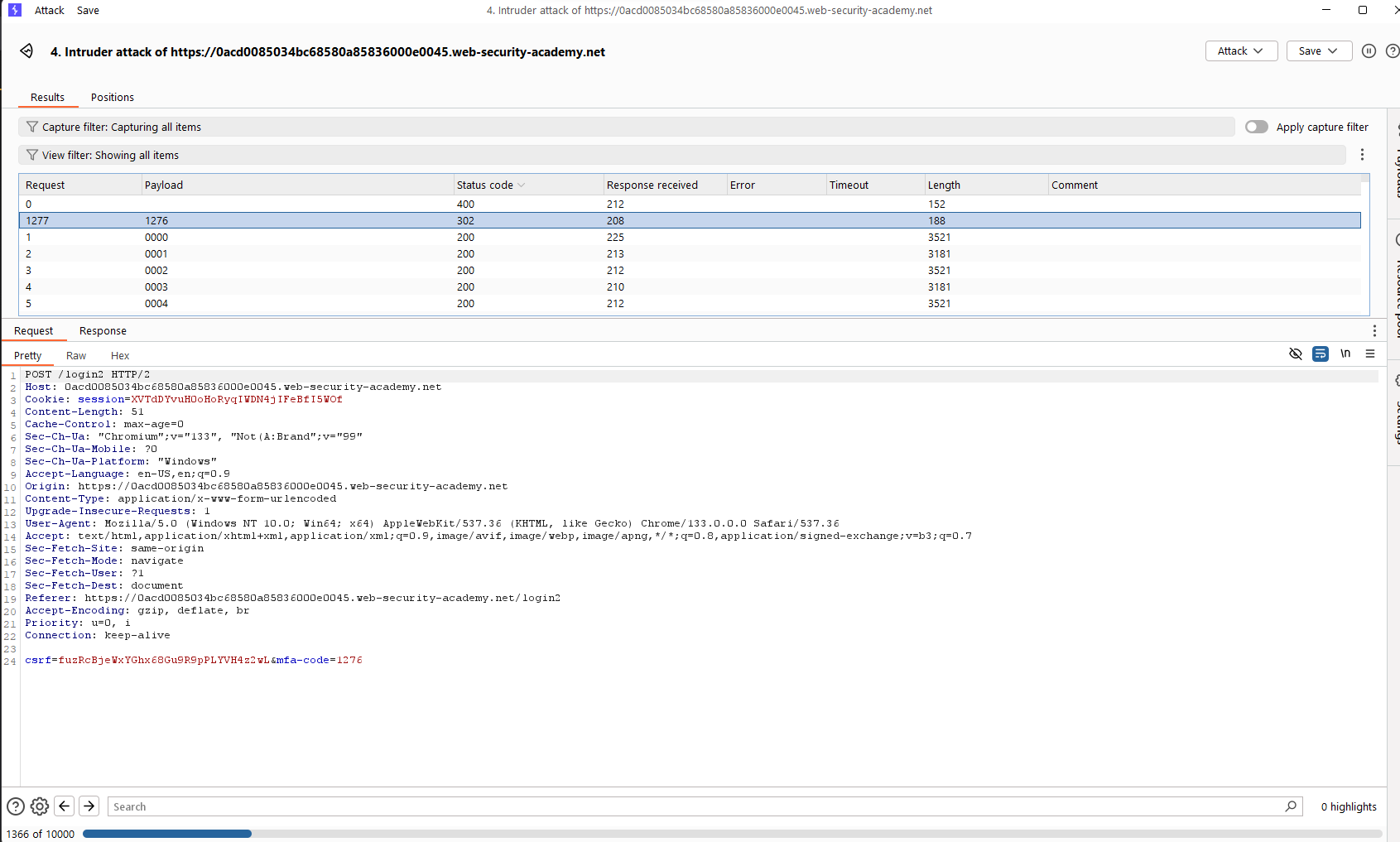Viewport: 1400px width, 842px height.
Task: Click the Capture filter: Capturing all items bar
Action: (x=627, y=127)
